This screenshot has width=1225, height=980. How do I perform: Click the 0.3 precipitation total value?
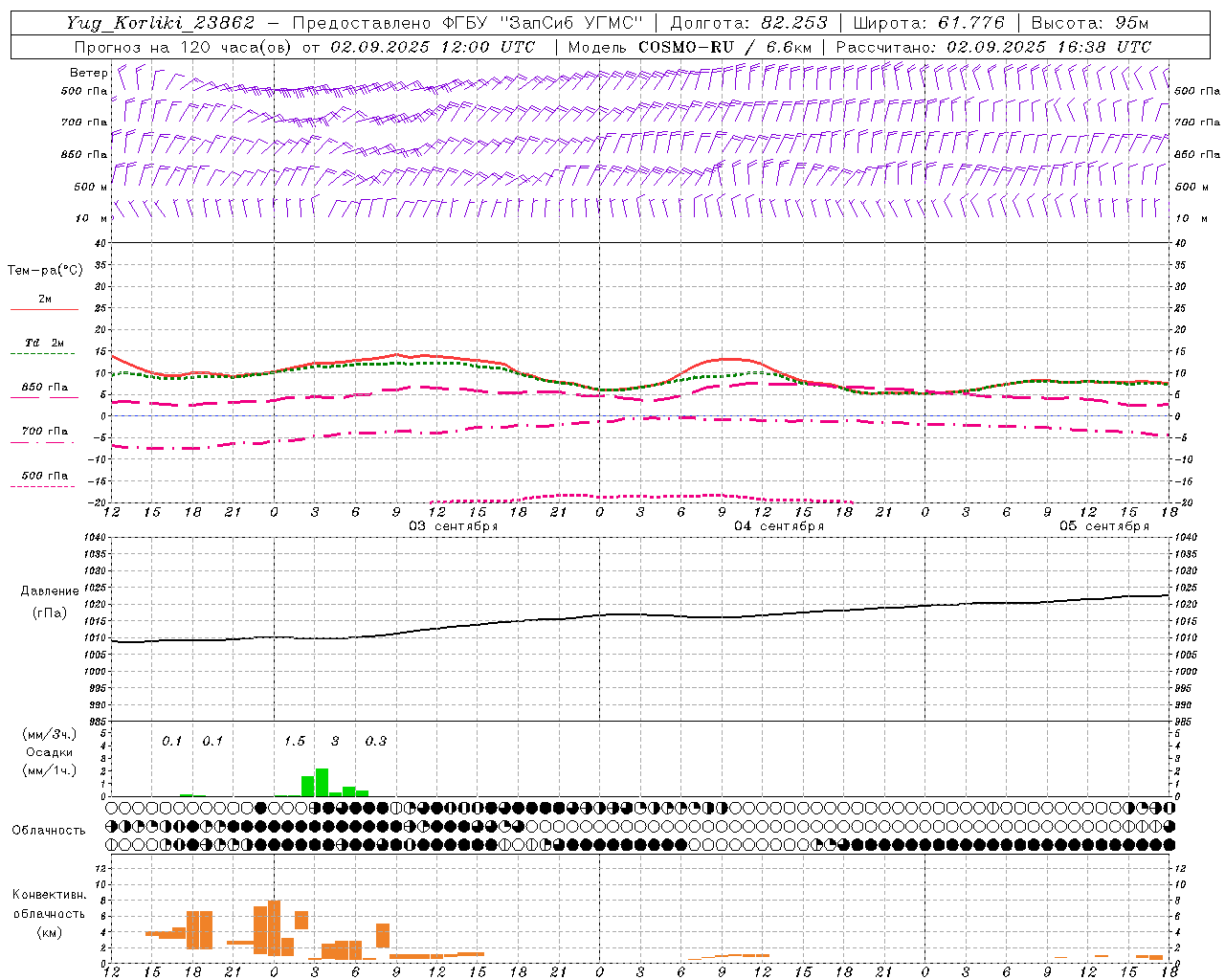point(376,741)
